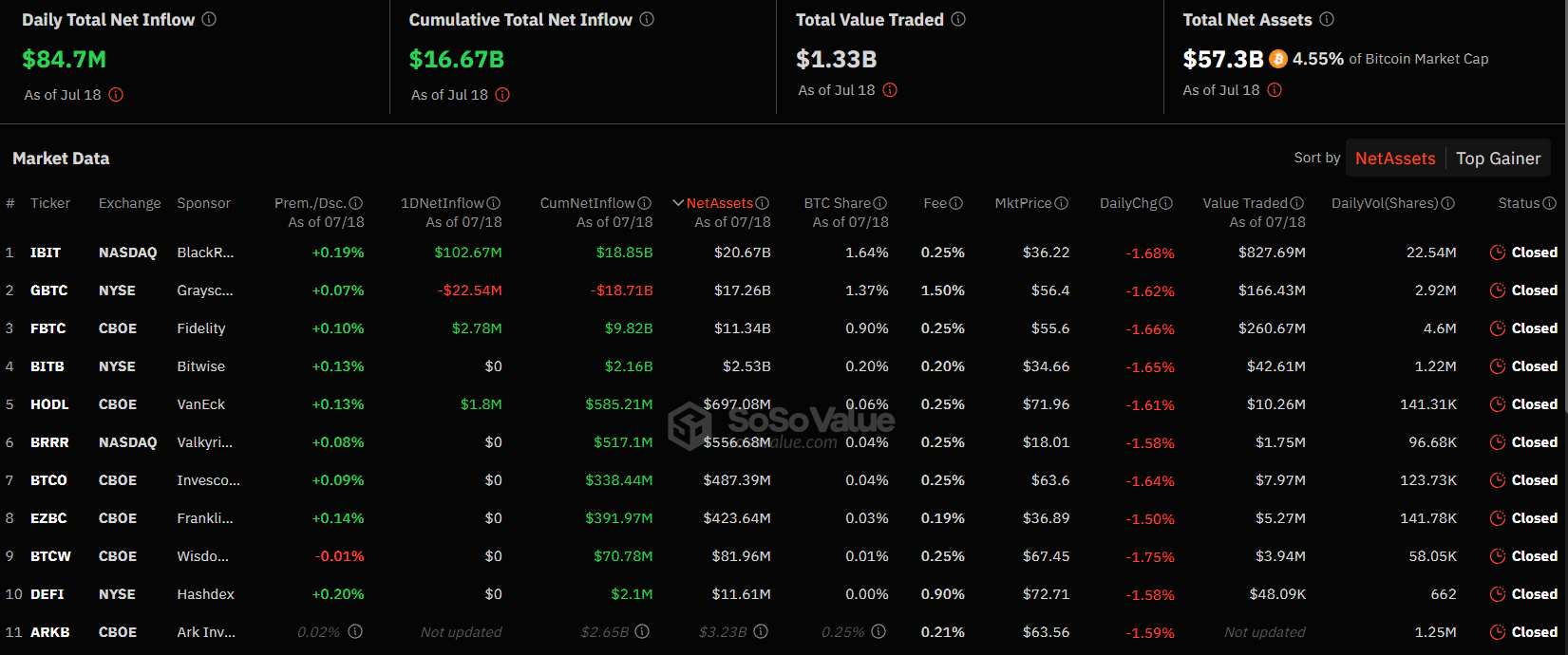The width and height of the screenshot is (1568, 655).
Task: Click red alert icon under Daily Total Net Inflow
Action: coord(116,95)
